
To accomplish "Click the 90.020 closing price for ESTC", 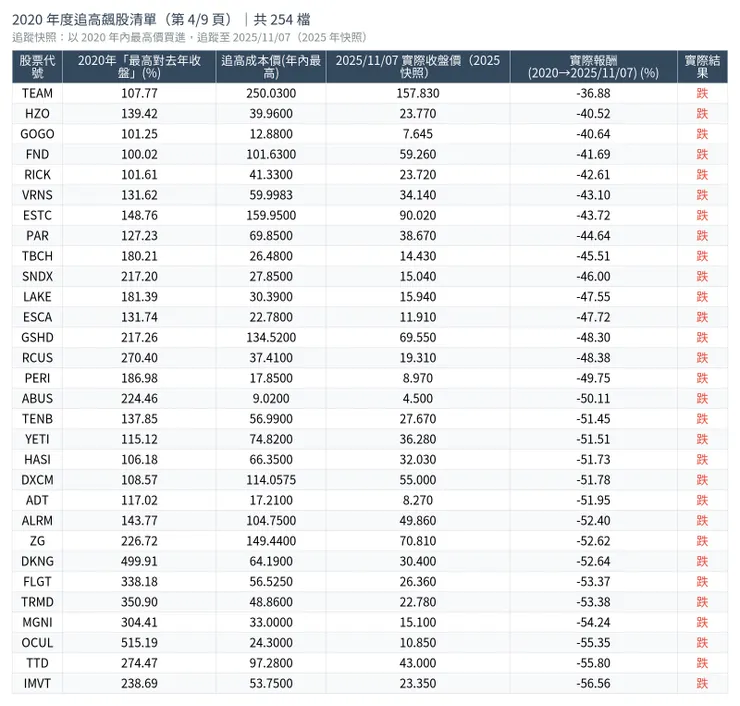I will point(418,215).
